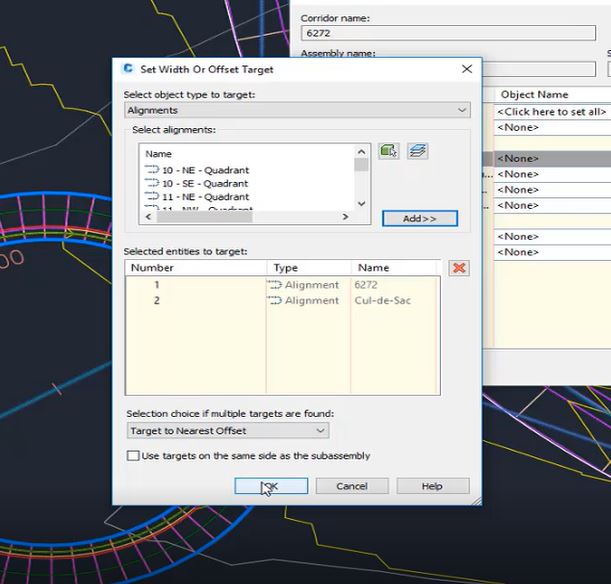Click the Name column header in selected entities
The width and height of the screenshot is (611, 584).
(x=394, y=268)
